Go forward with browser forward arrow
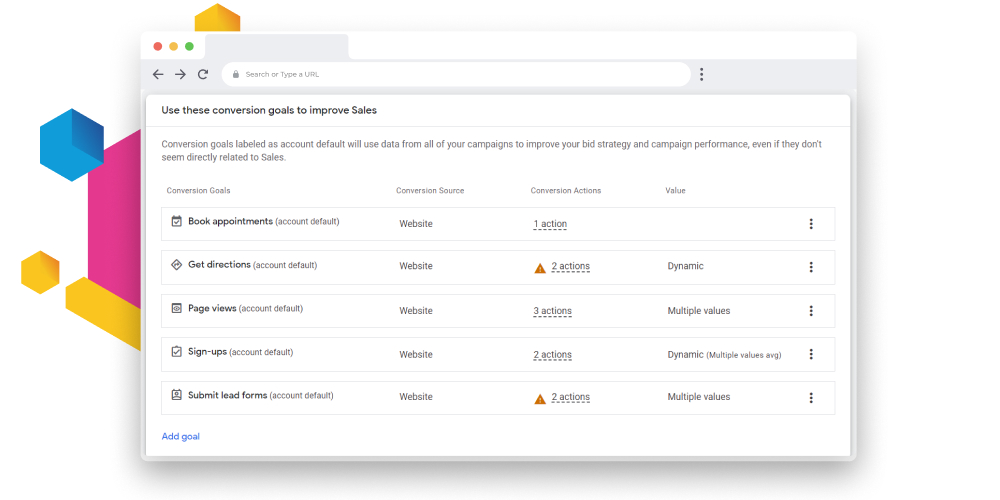 point(180,74)
